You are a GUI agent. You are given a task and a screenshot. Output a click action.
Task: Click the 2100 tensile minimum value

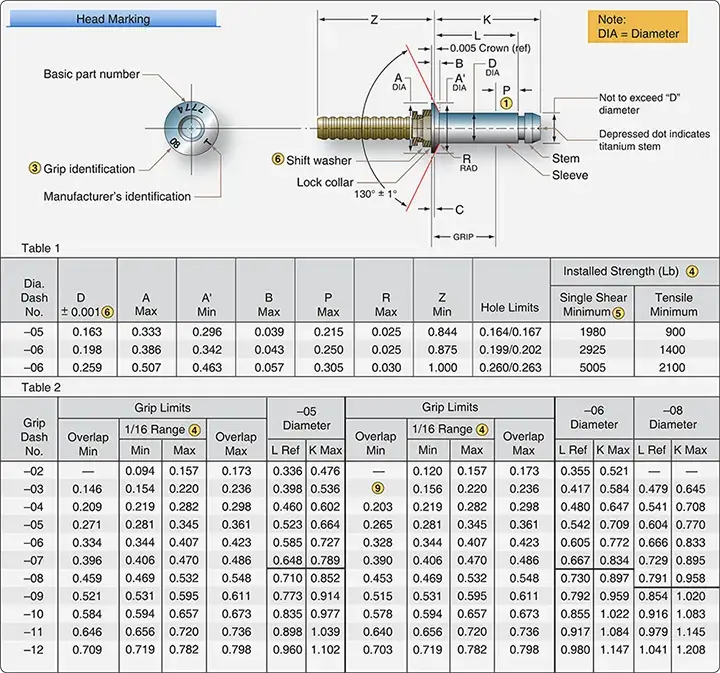point(673,367)
